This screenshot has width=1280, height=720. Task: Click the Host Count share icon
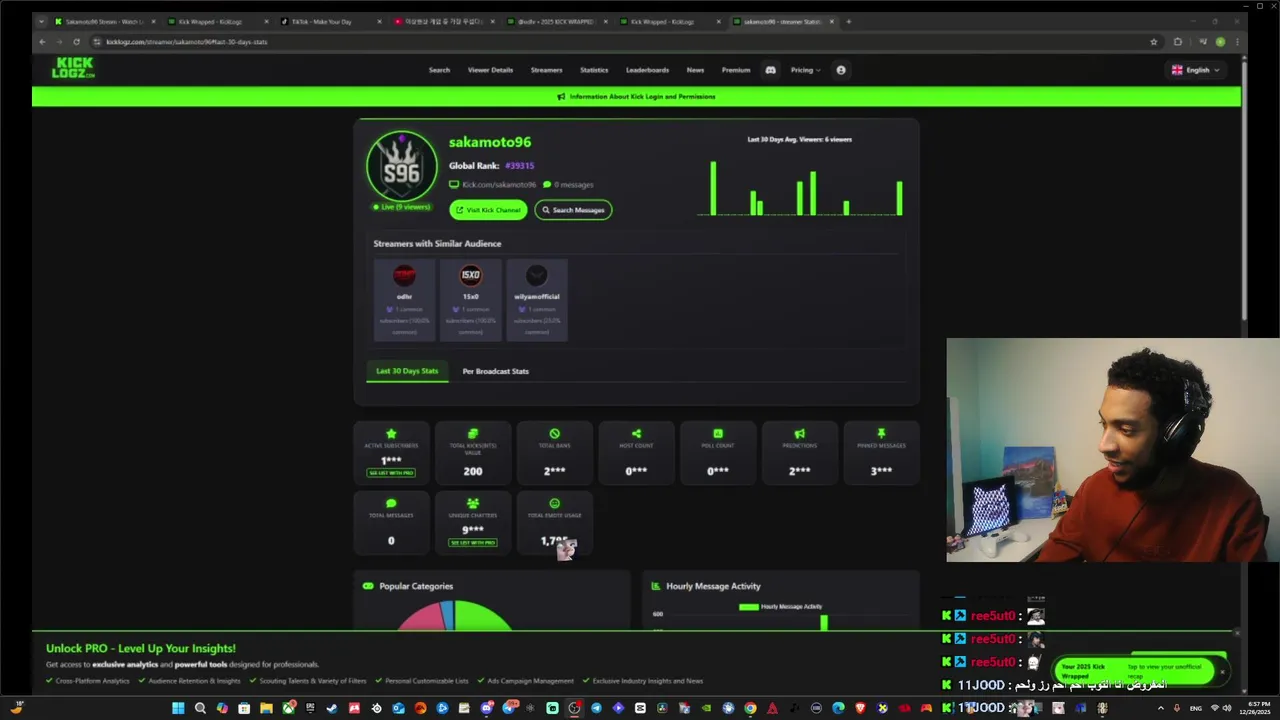(x=636, y=434)
